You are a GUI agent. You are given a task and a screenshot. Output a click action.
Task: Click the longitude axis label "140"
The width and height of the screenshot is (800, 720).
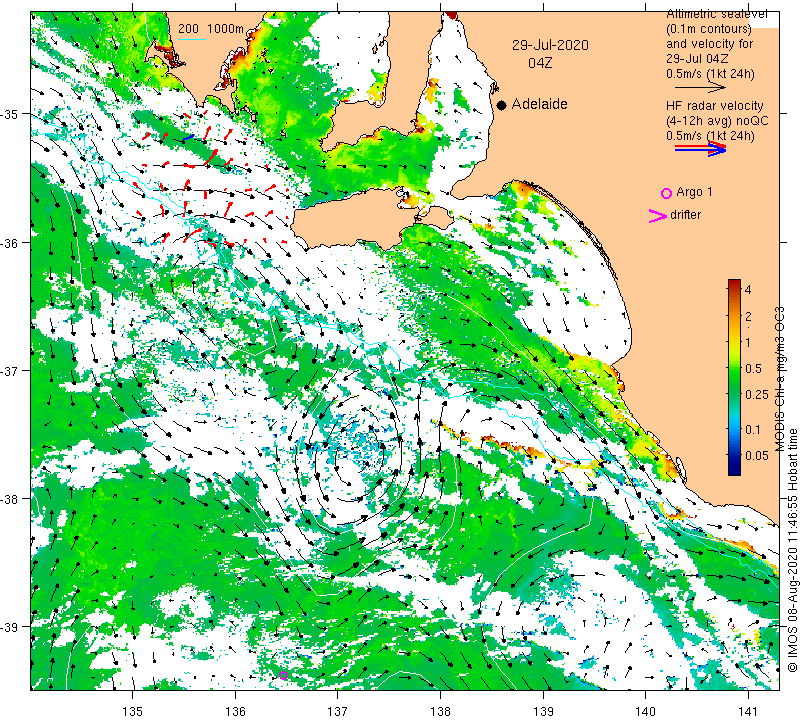tap(645, 711)
